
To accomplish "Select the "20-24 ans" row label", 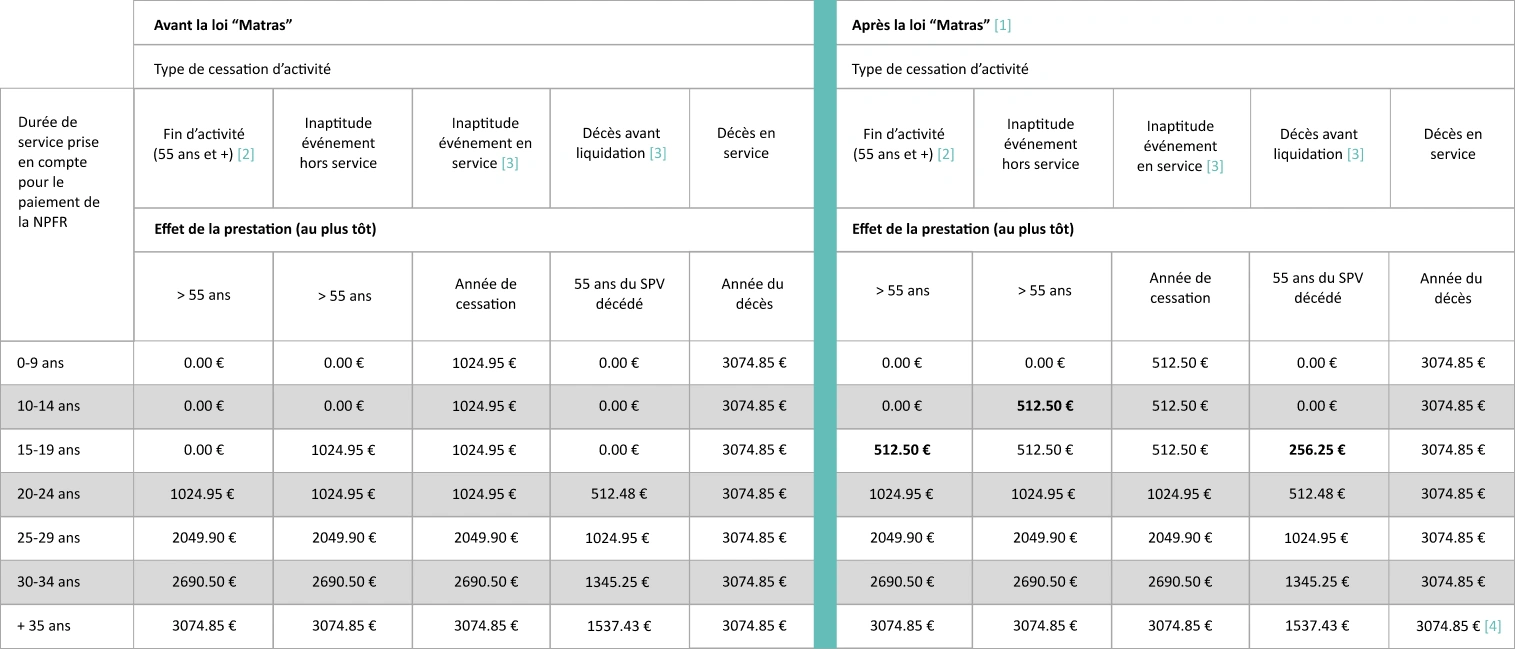I will tap(48, 494).
